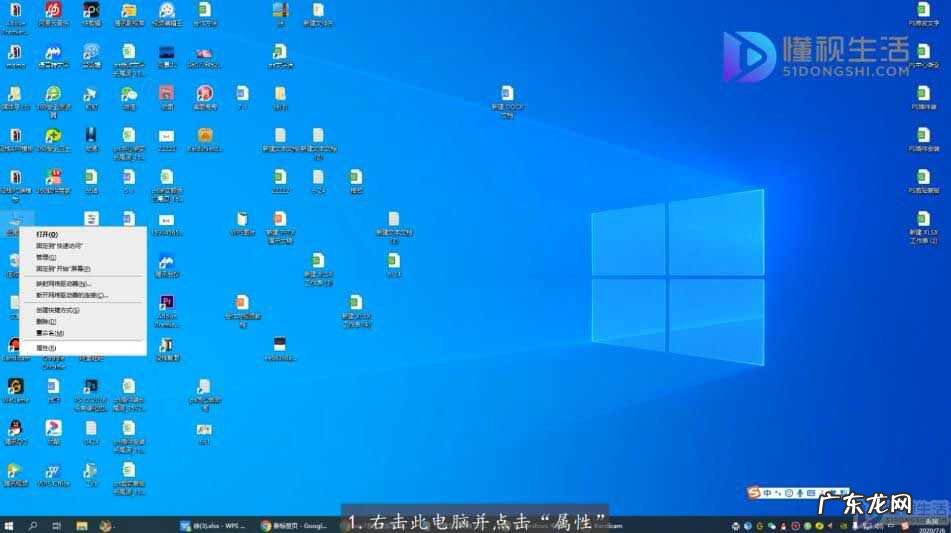The image size is (951, 533).
Task: Select 固定到"开始"屏幕(P) menu entry
Action: click(x=83, y=268)
